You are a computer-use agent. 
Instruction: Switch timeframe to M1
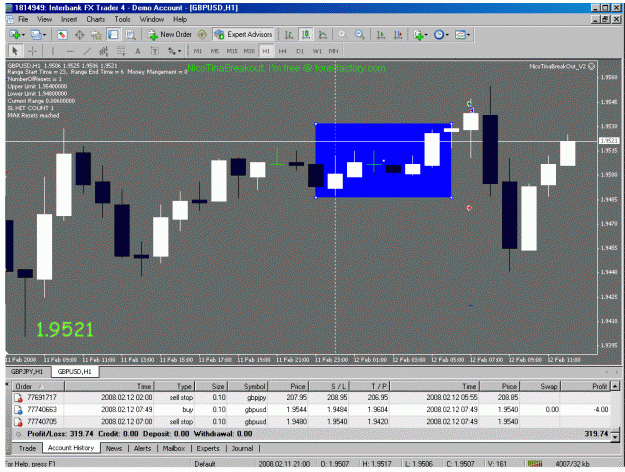198,51
